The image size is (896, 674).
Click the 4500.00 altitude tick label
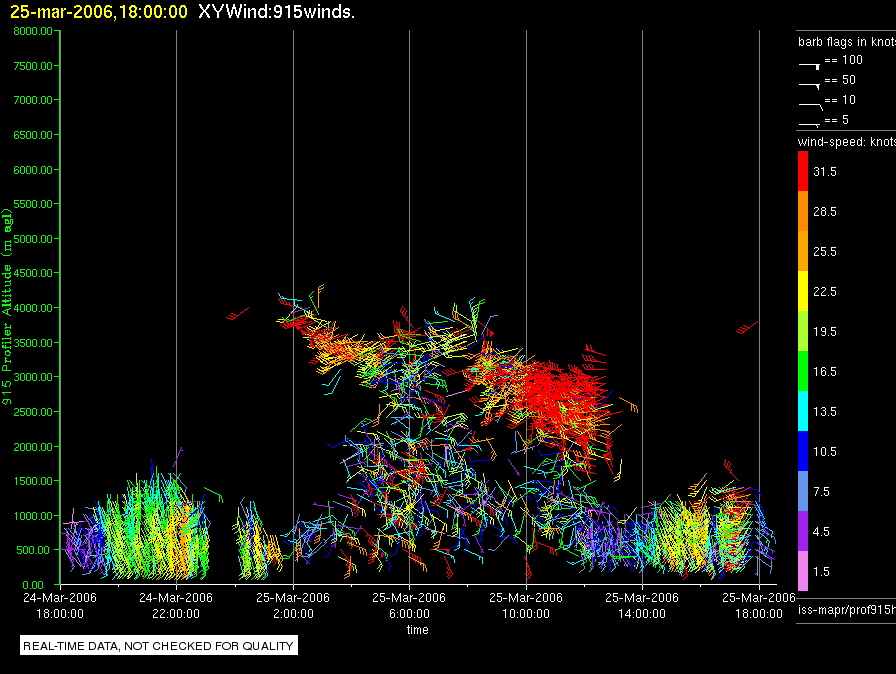pos(33,273)
